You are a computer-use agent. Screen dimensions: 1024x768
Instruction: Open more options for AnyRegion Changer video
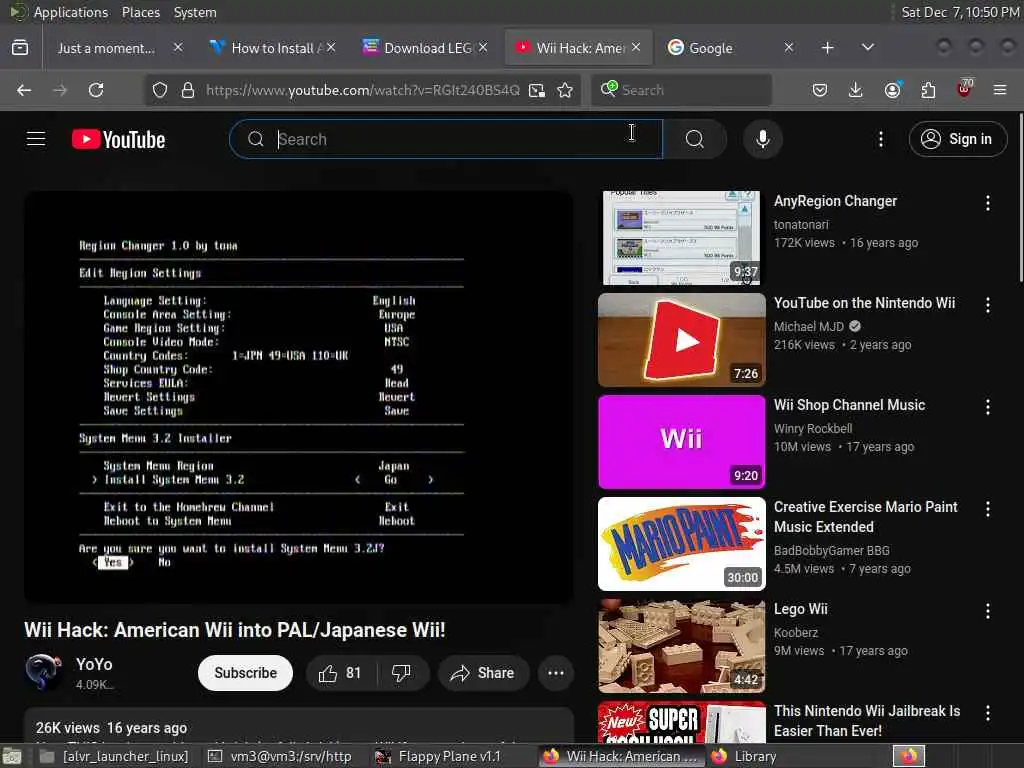(987, 203)
